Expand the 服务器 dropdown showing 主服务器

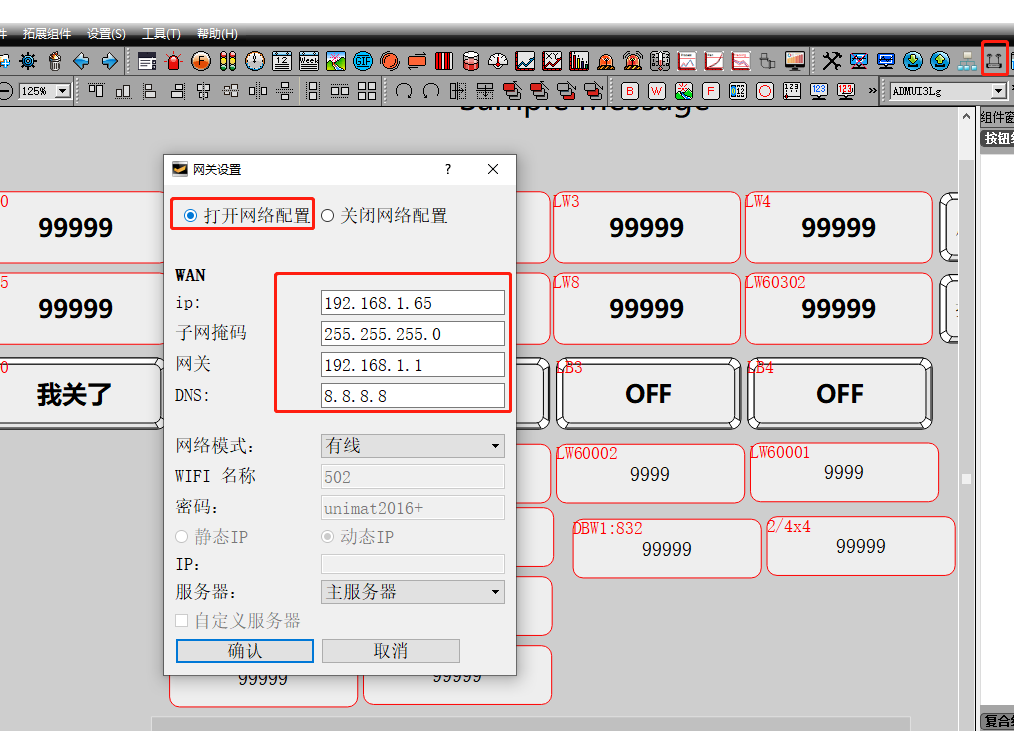(x=412, y=592)
